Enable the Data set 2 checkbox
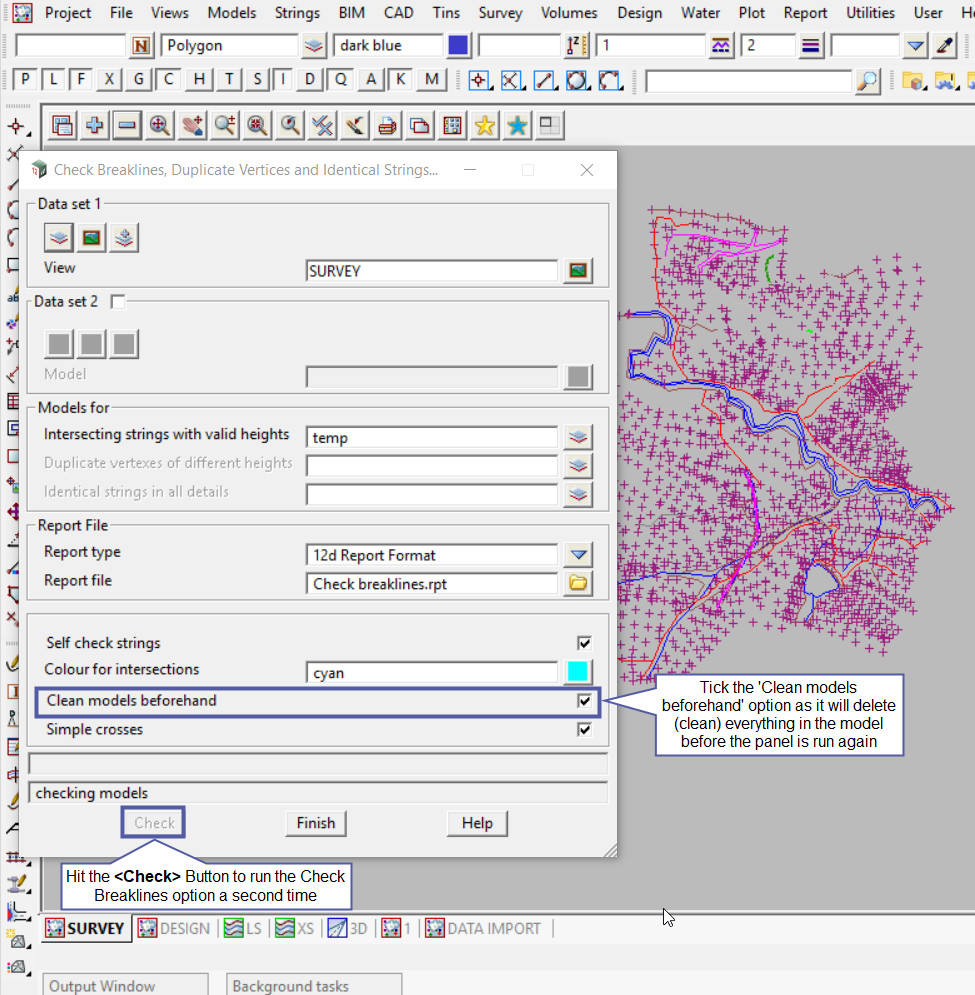975x995 pixels. (118, 301)
